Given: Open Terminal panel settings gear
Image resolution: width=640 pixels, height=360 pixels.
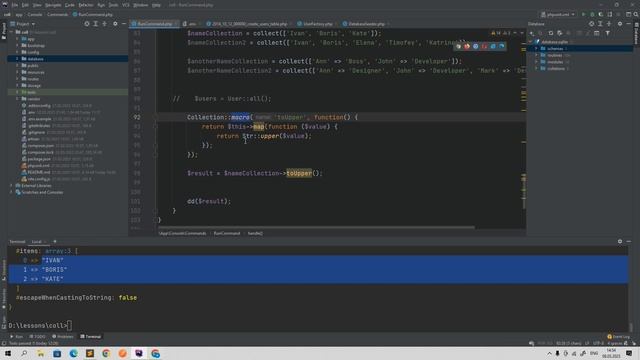Looking at the screenshot, I should click(x=620, y=242).
